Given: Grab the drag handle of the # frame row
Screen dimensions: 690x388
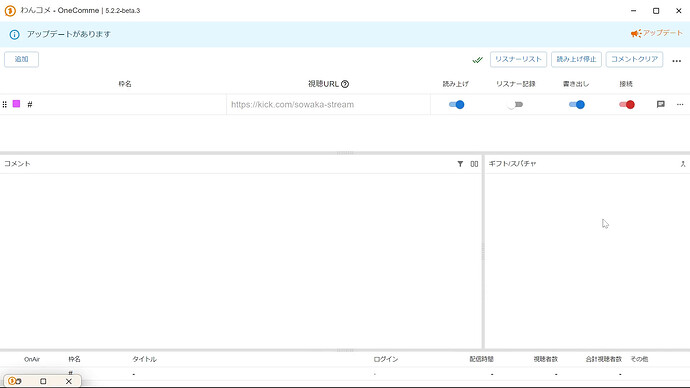Looking at the screenshot, I should tap(4, 104).
